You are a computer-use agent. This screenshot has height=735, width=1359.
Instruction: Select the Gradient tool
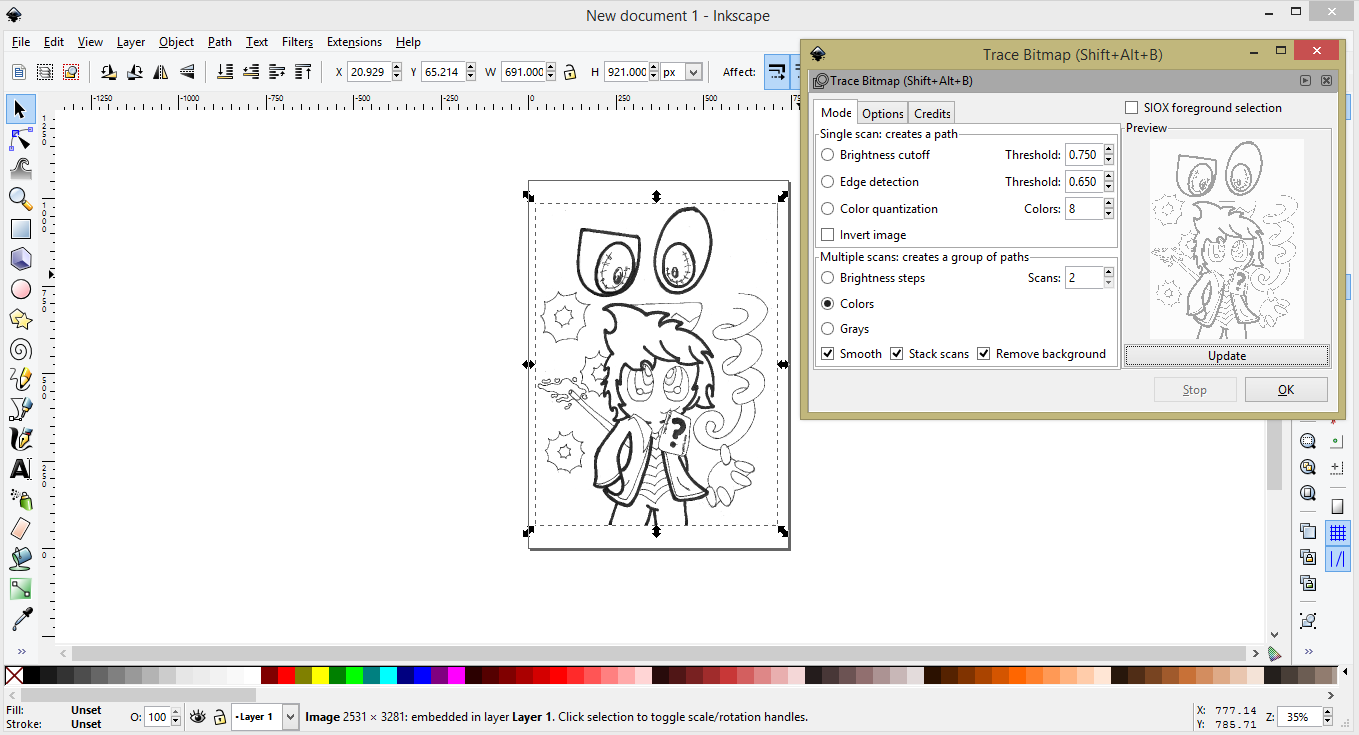click(x=20, y=588)
